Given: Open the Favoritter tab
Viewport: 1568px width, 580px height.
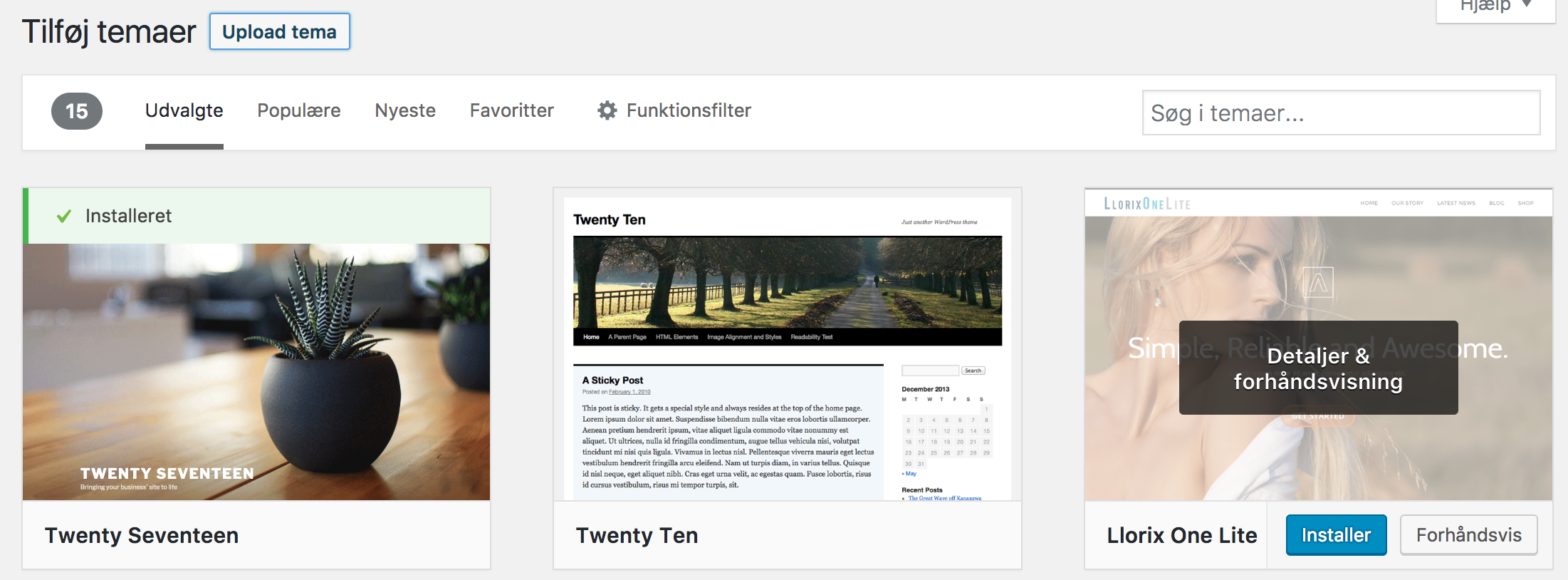Looking at the screenshot, I should coord(511,110).
